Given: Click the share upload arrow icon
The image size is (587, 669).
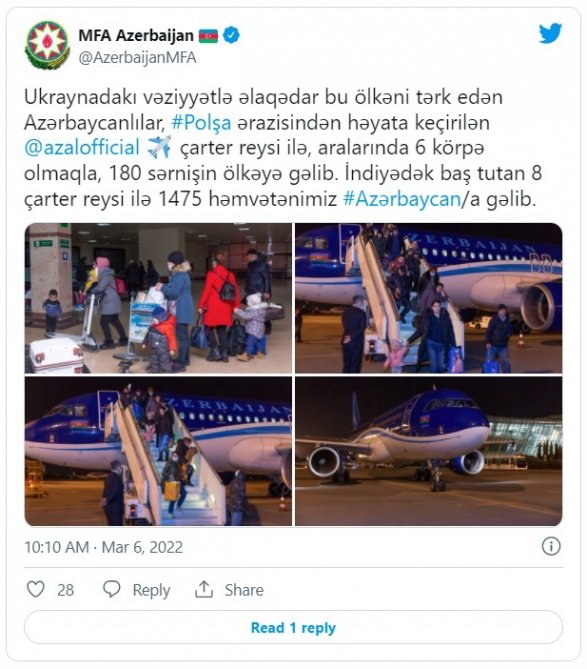Looking at the screenshot, I should [204, 589].
